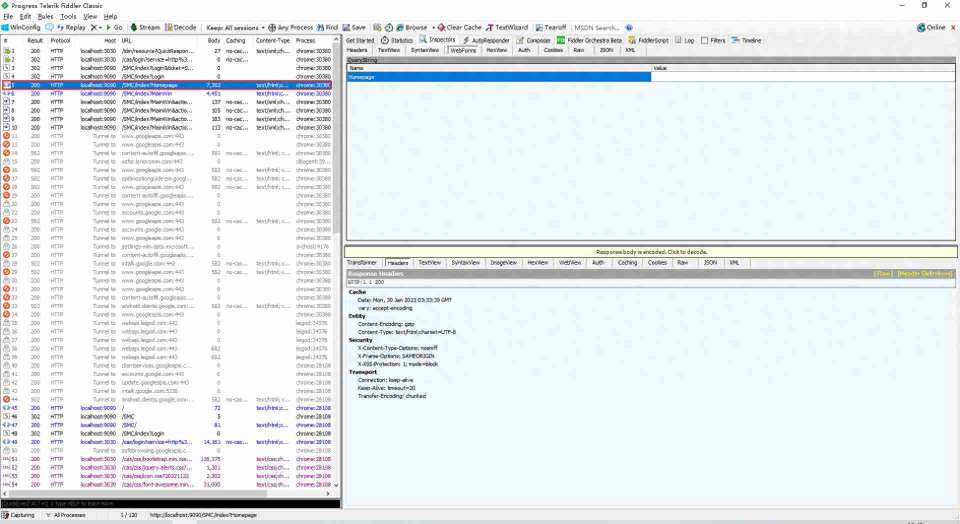Open the Timeline tab

(746, 40)
